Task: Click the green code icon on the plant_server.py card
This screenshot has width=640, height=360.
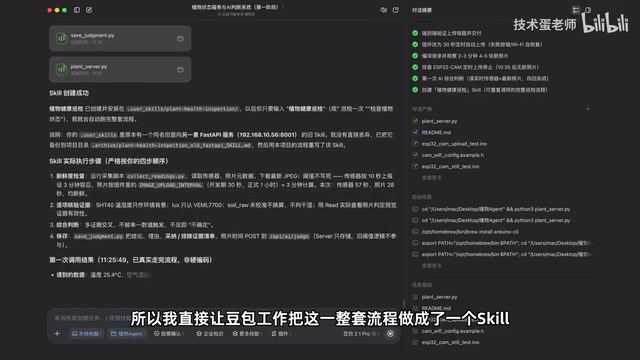Action: tap(62, 69)
